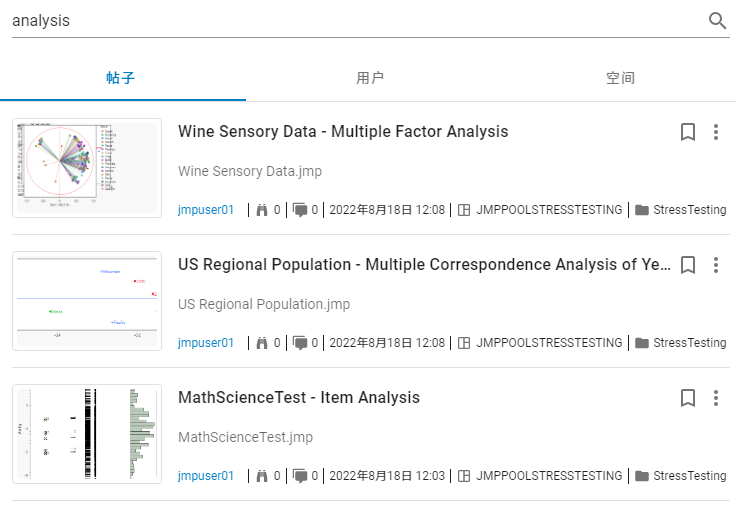The height and width of the screenshot is (510, 736).
Task: Bookmark the US Regional Population post
Action: pyautogui.click(x=688, y=265)
